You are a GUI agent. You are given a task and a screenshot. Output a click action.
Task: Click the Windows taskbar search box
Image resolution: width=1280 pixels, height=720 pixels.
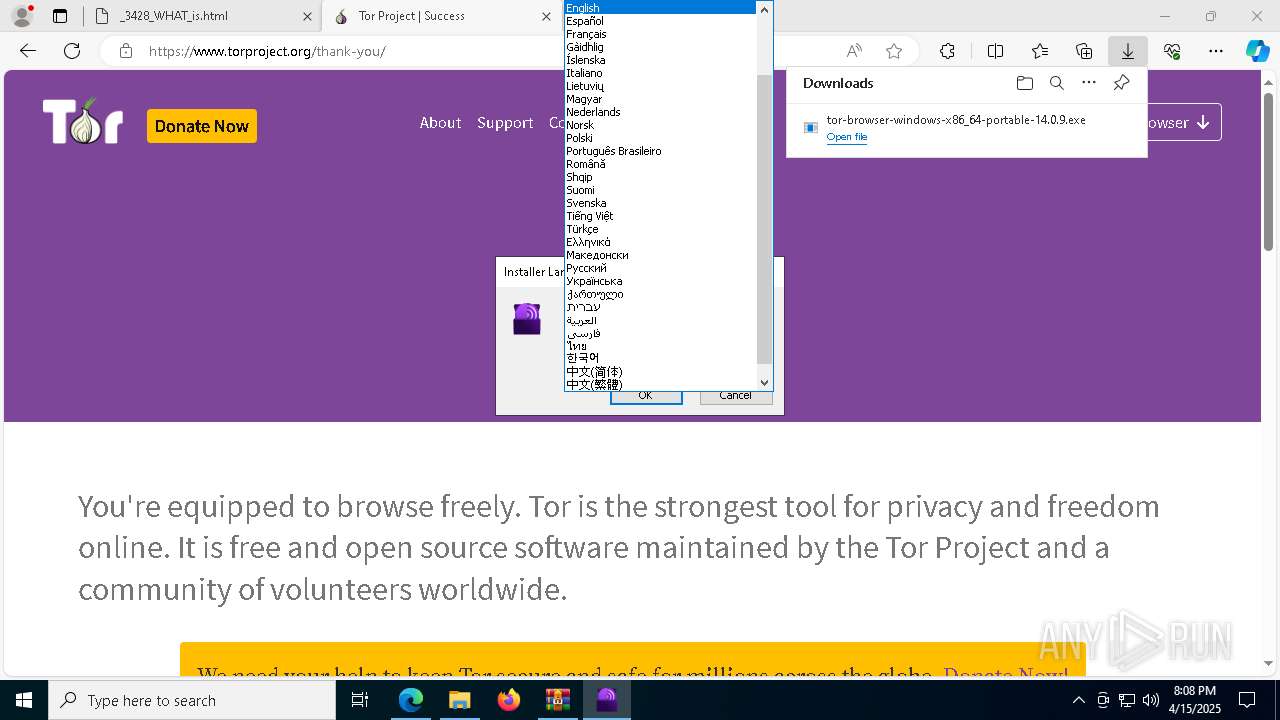192,700
